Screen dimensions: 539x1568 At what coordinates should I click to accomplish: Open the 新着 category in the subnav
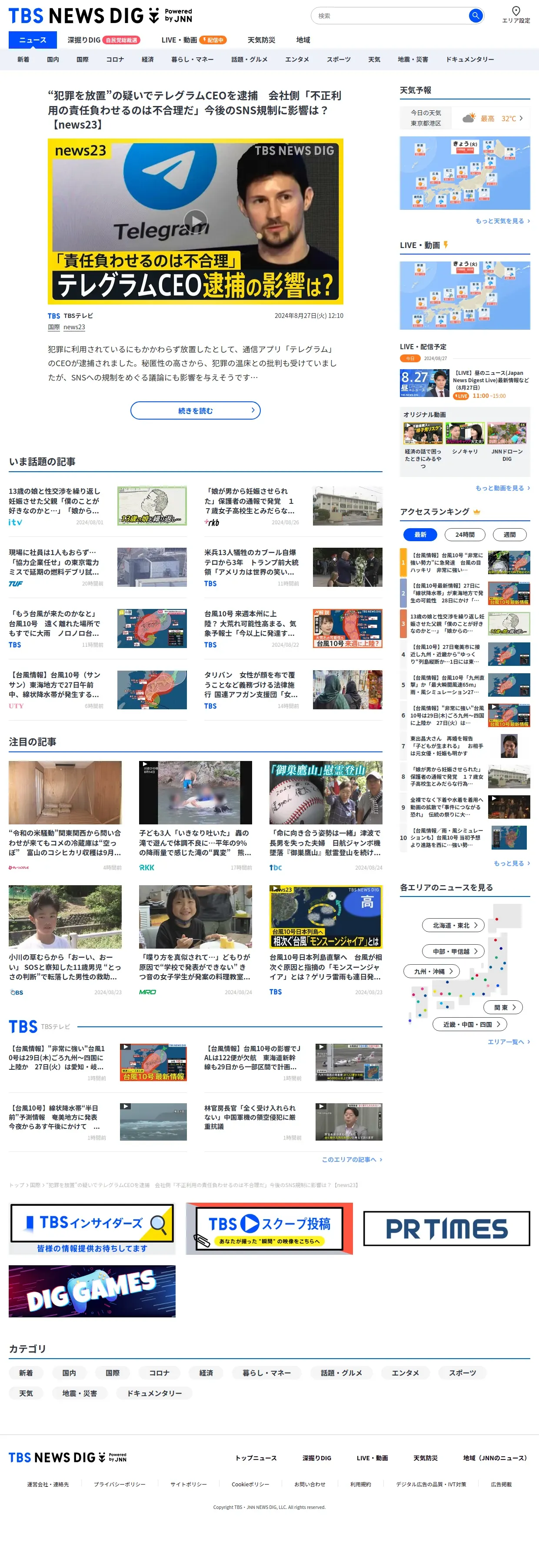pyautogui.click(x=23, y=60)
